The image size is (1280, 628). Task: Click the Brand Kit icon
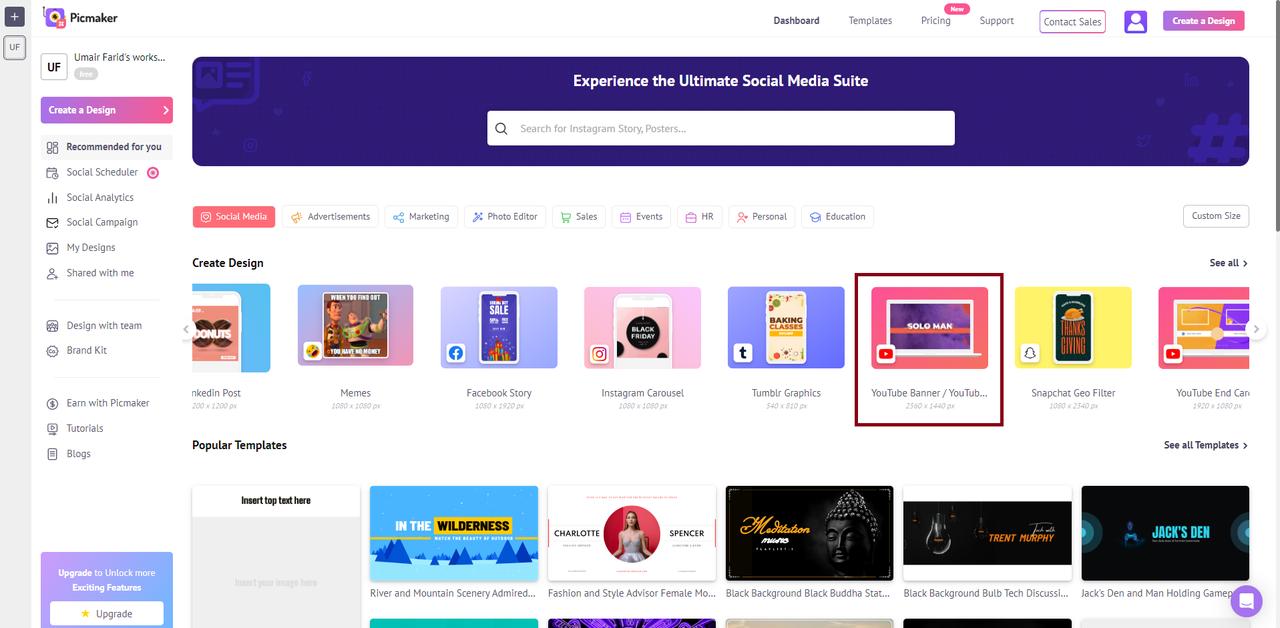[53, 351]
